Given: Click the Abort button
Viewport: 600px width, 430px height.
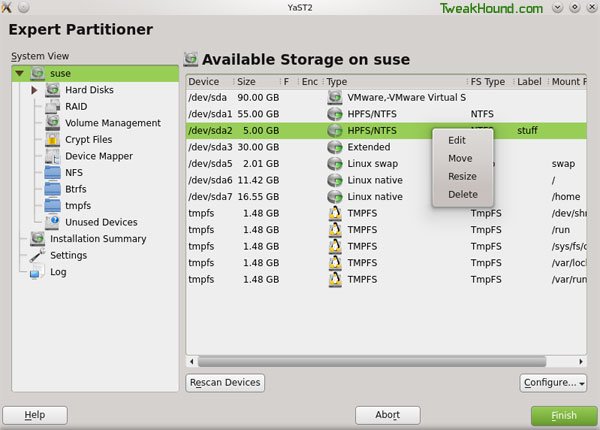Looking at the screenshot, I should coord(388,415).
